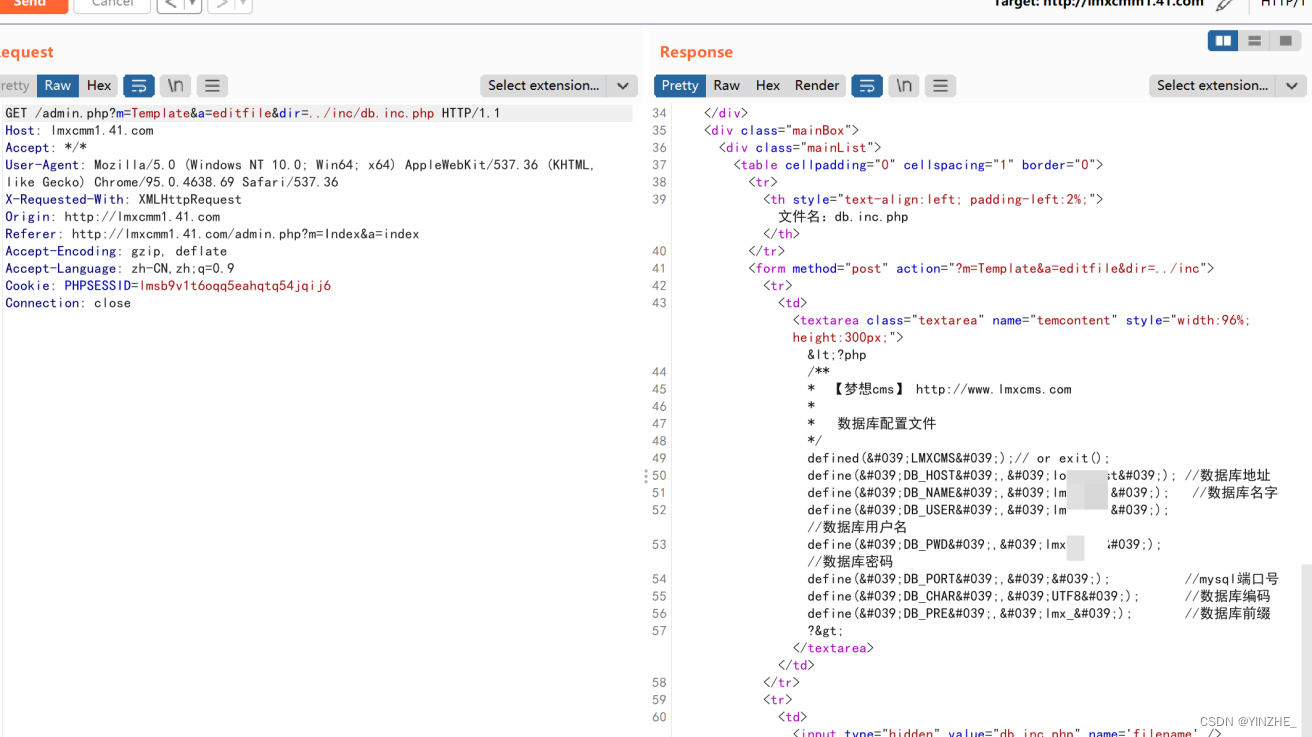Open Request 'Select extension...' dropdown

tap(544, 86)
